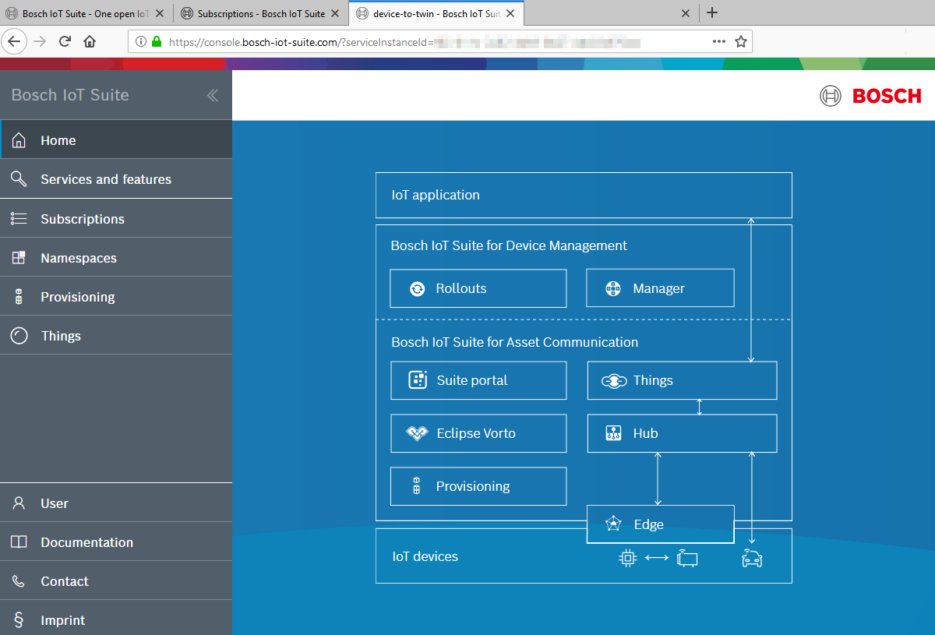Open the Manager service
Screen dimensions: 935x635
coord(660,288)
